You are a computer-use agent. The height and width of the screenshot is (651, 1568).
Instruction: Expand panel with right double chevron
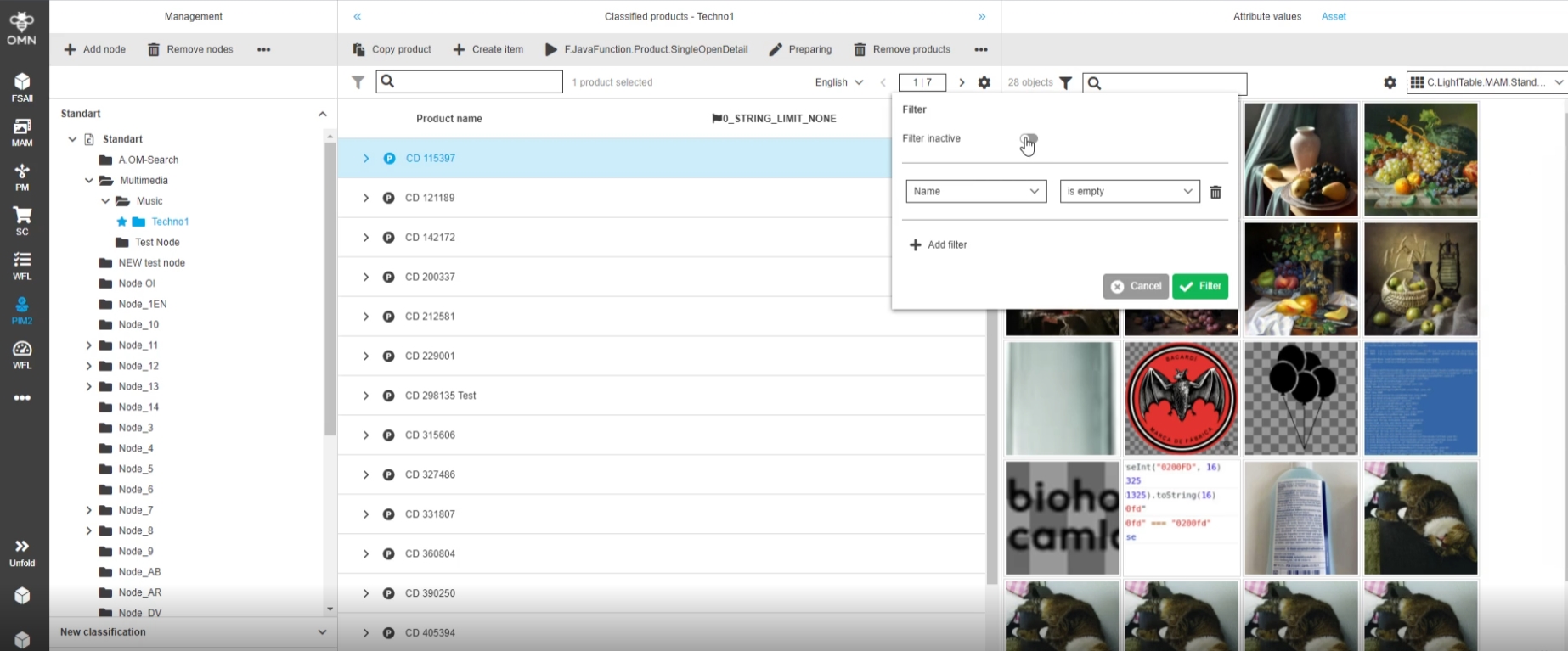click(982, 16)
